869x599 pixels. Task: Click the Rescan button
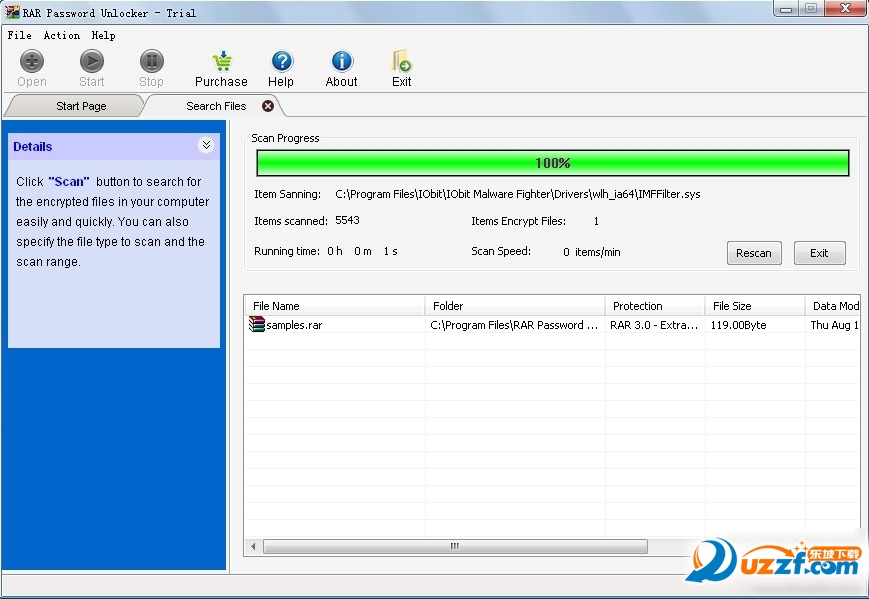754,253
